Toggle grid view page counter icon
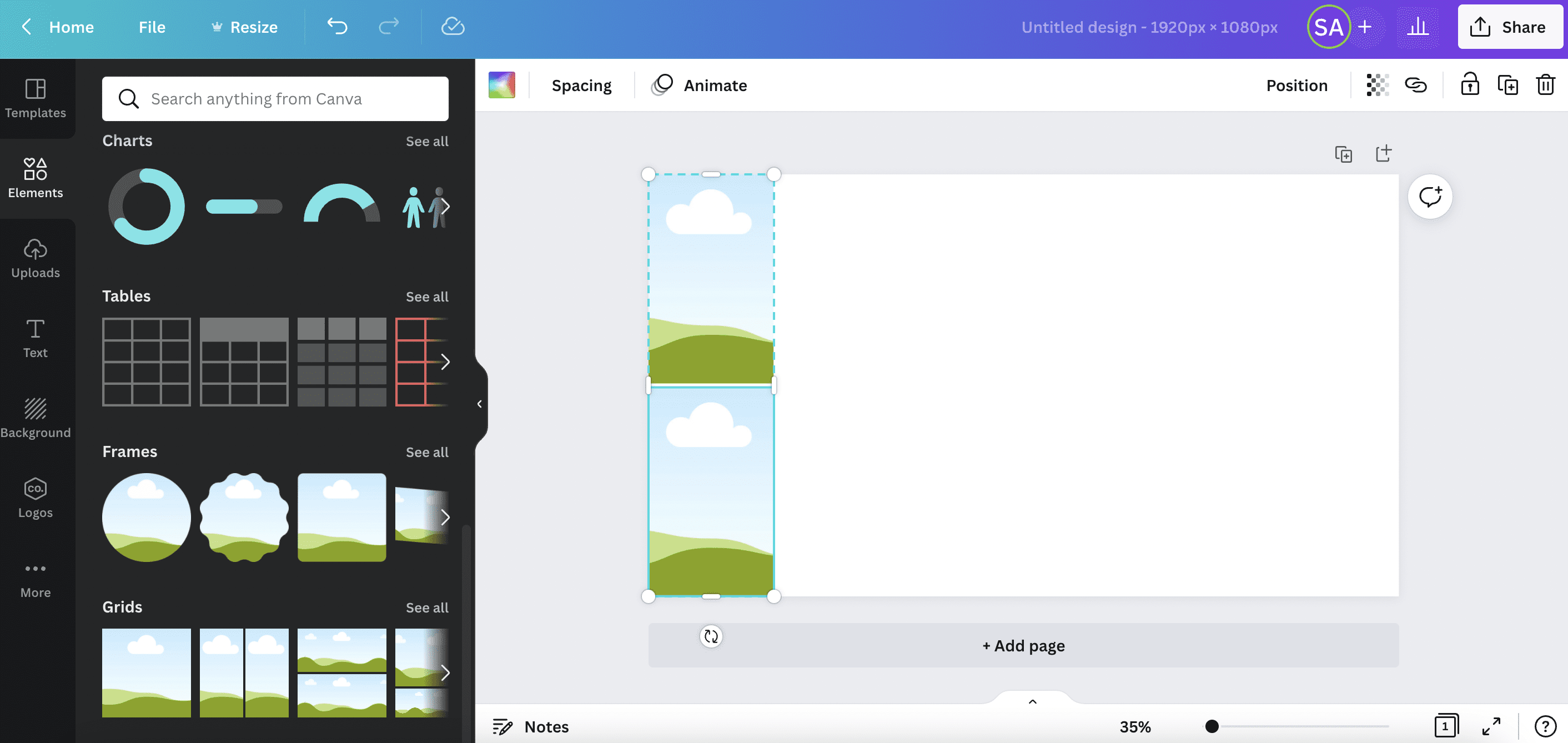The height and width of the screenshot is (743, 1568). (x=1446, y=726)
